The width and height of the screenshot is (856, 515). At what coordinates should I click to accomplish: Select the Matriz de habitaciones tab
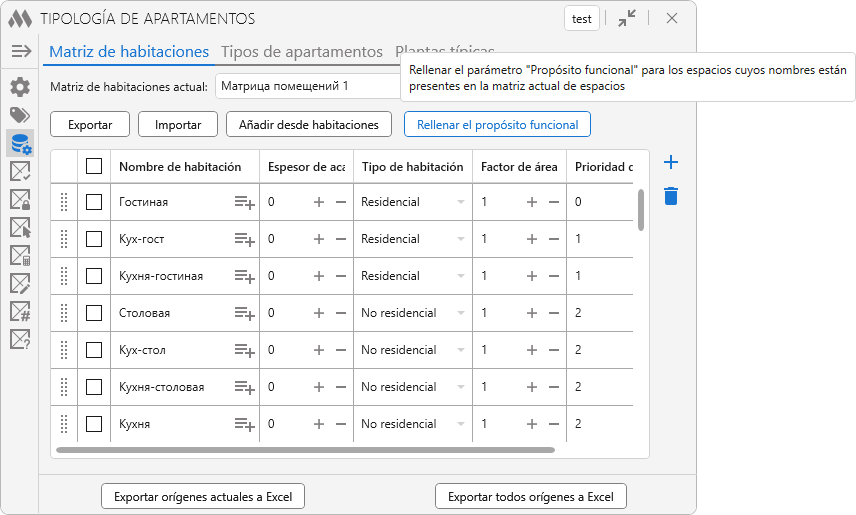coord(129,52)
